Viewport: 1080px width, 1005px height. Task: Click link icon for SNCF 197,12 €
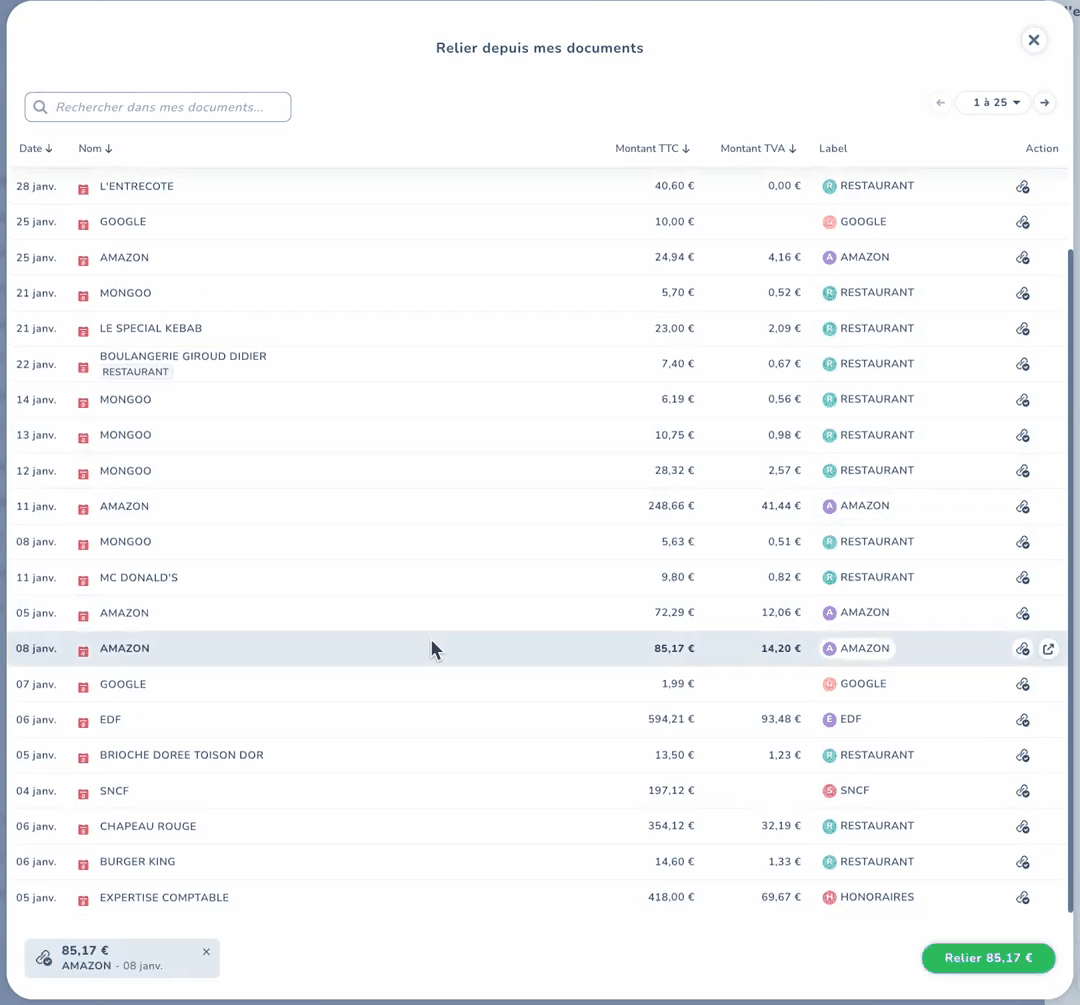pyautogui.click(x=1022, y=791)
